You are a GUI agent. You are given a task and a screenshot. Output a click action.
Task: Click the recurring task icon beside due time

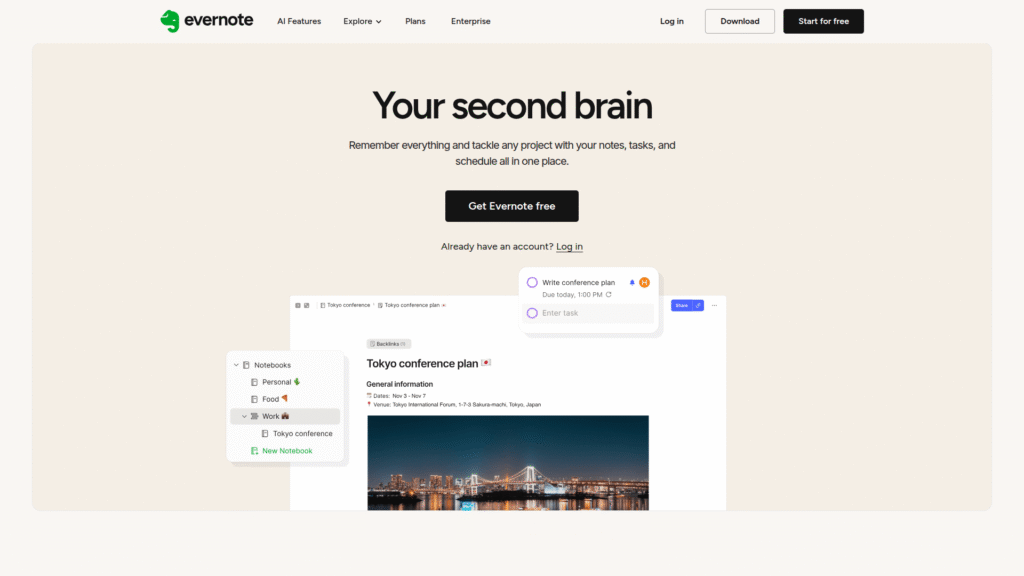609,295
